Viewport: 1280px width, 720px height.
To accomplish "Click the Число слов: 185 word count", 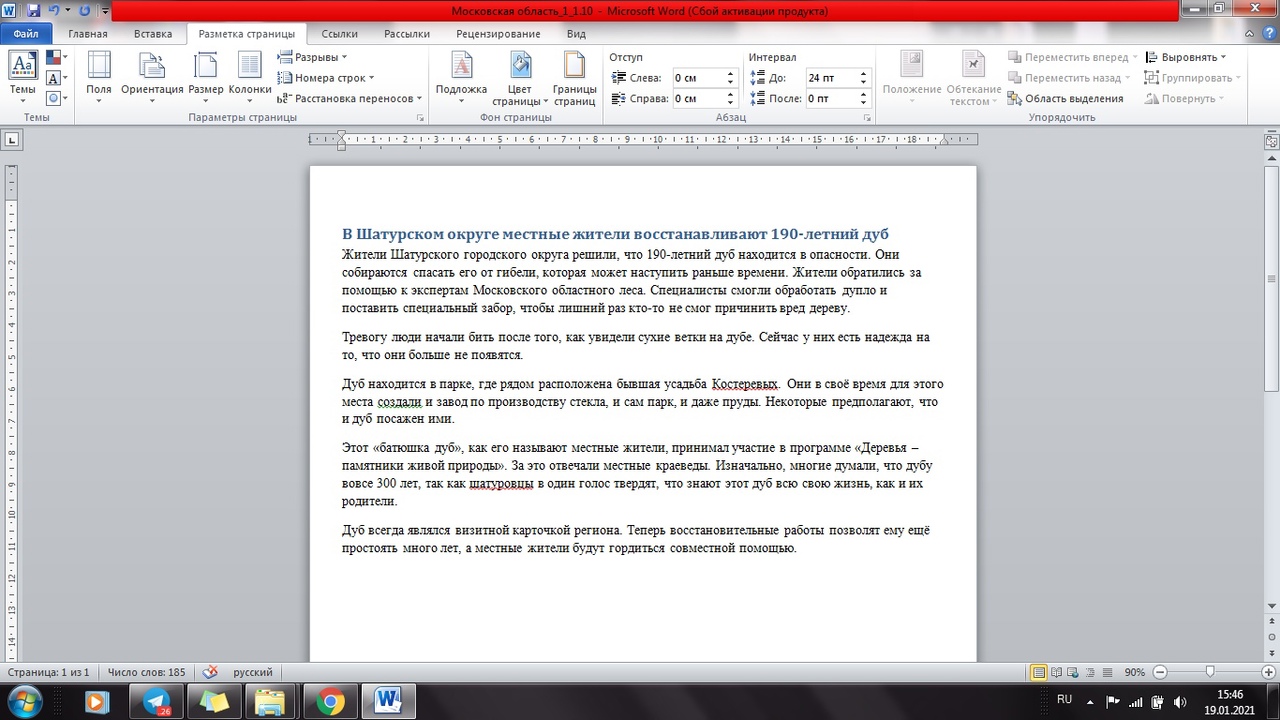I will pos(146,672).
